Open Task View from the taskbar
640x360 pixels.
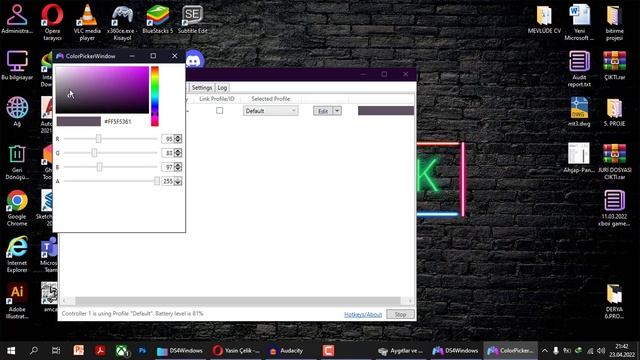tap(56, 350)
